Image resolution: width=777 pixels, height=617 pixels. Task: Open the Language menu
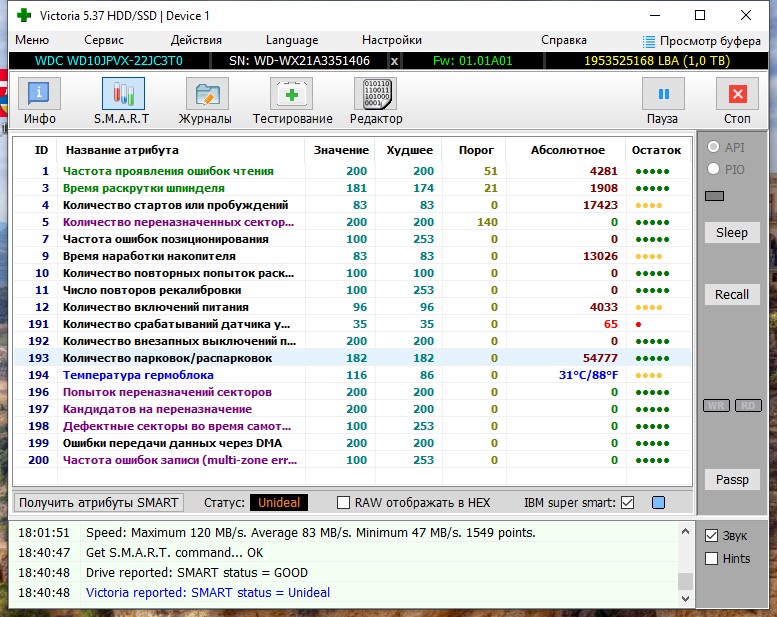point(292,41)
